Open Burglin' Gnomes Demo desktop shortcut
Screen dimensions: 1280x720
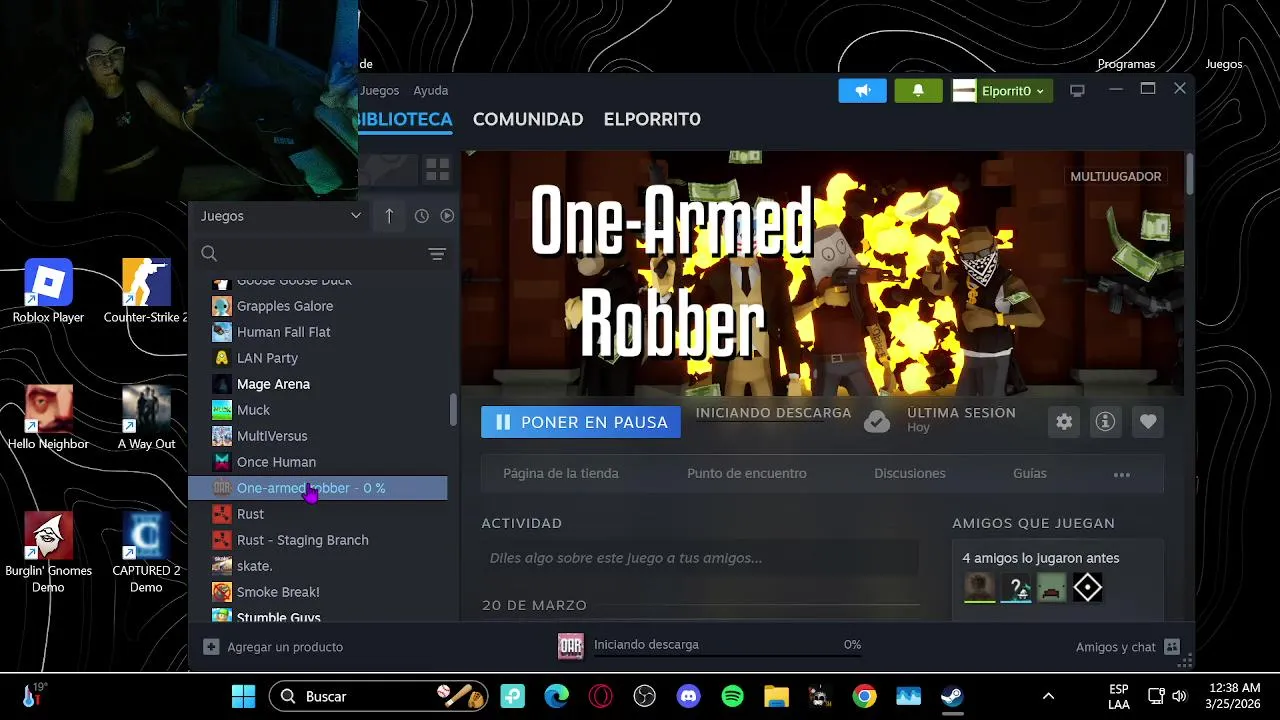48,553
